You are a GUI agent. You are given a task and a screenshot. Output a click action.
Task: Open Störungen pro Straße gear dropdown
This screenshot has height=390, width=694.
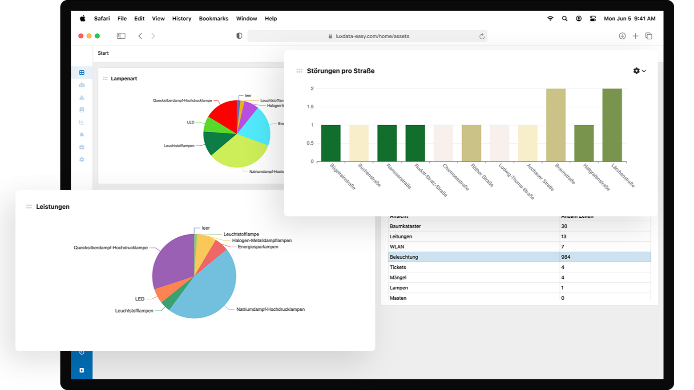(x=639, y=71)
